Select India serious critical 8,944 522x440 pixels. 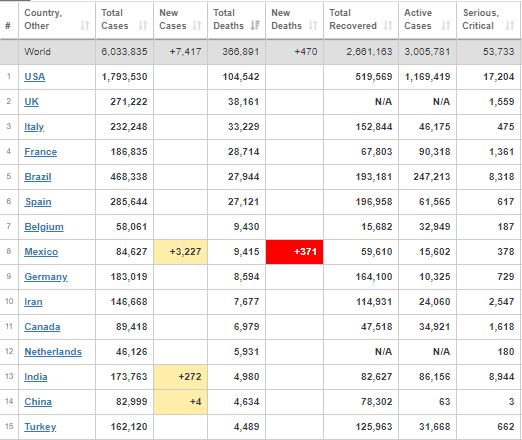501,377
